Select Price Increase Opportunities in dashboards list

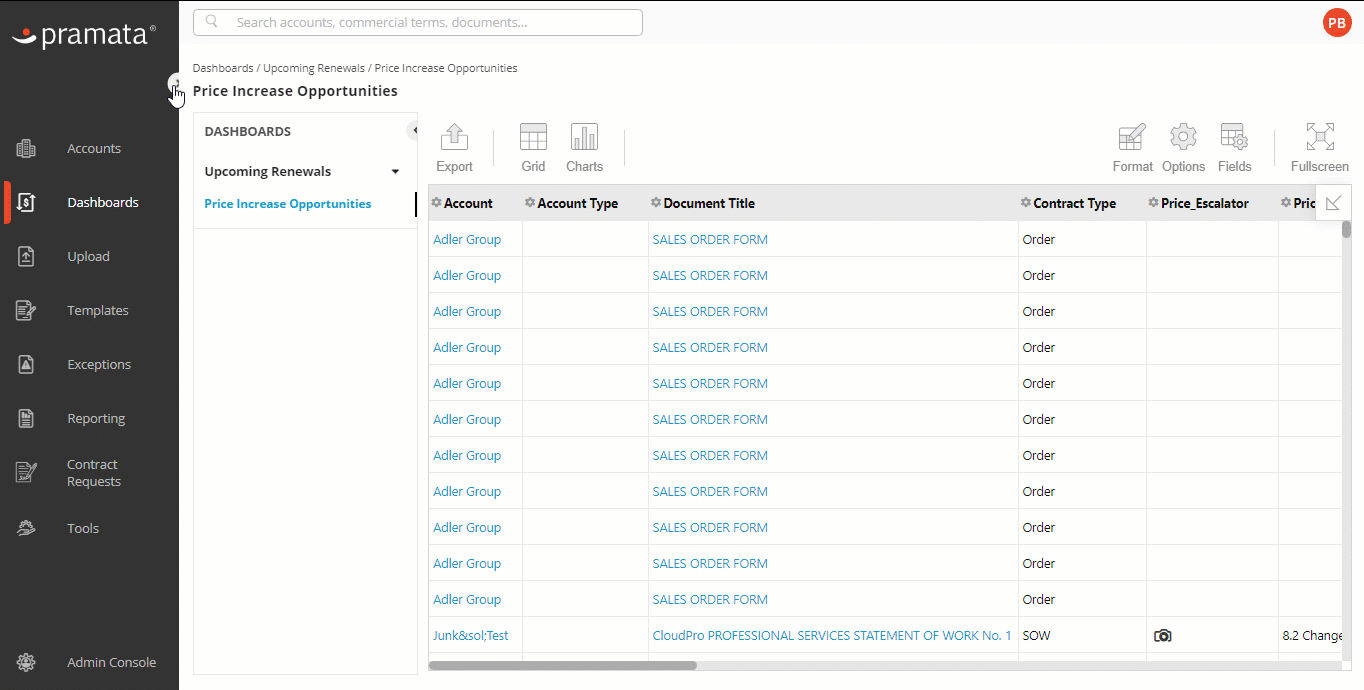(x=288, y=204)
